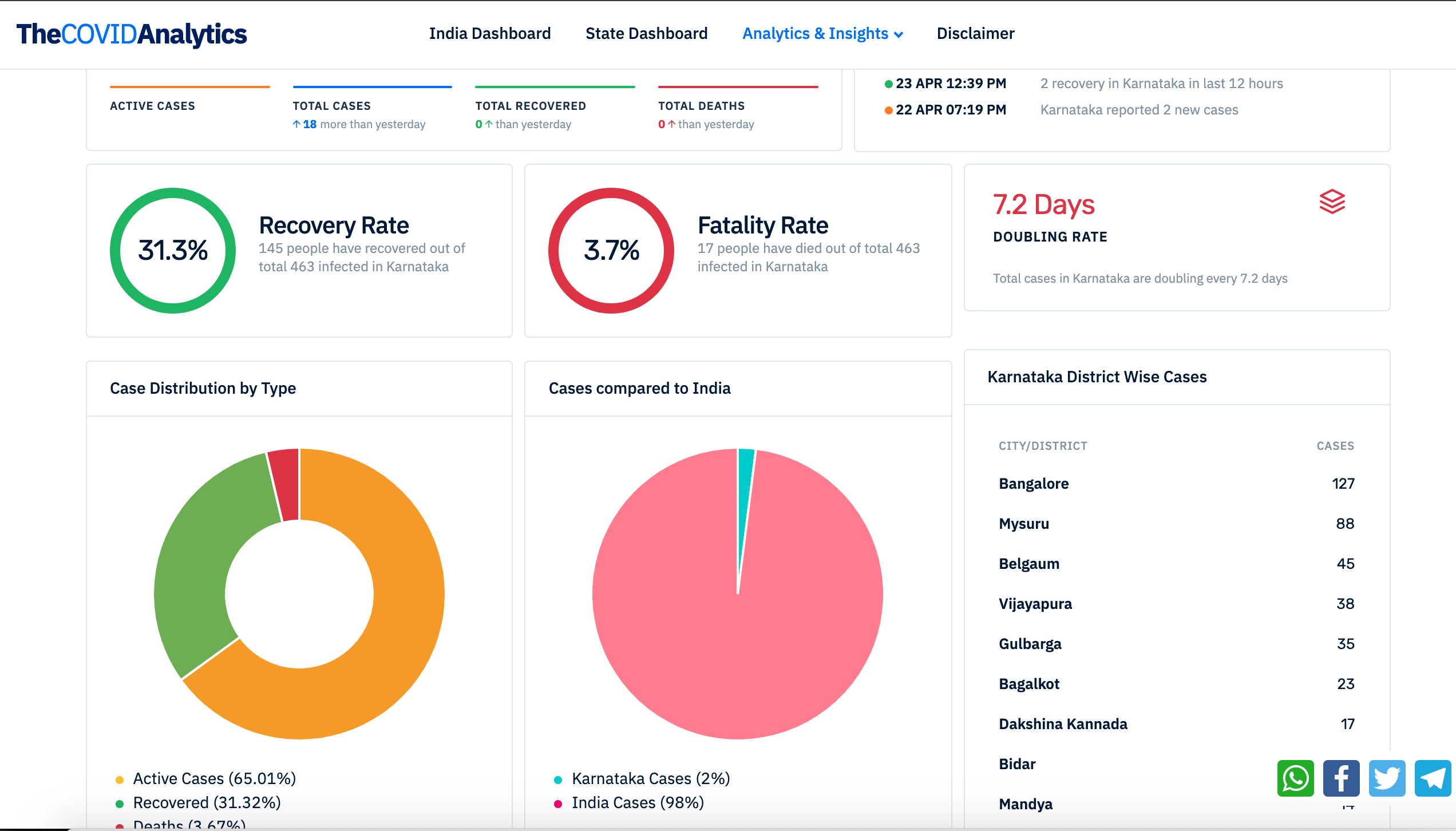Image resolution: width=1456 pixels, height=831 pixels.
Task: Share dashboard on Facebook
Action: click(x=1341, y=778)
